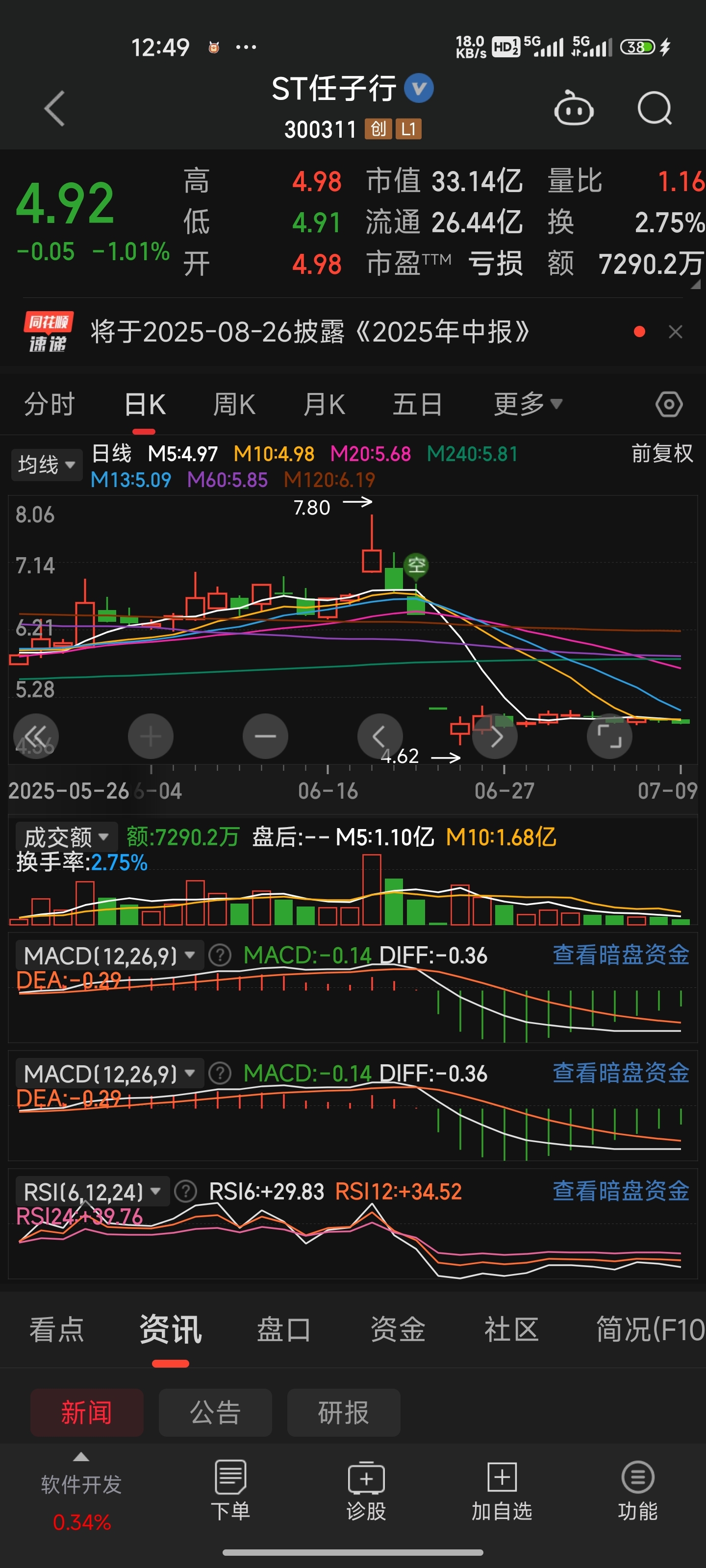Tap the RSI12:+34.52 value
This screenshot has height=1568, width=706.
coord(399,1191)
